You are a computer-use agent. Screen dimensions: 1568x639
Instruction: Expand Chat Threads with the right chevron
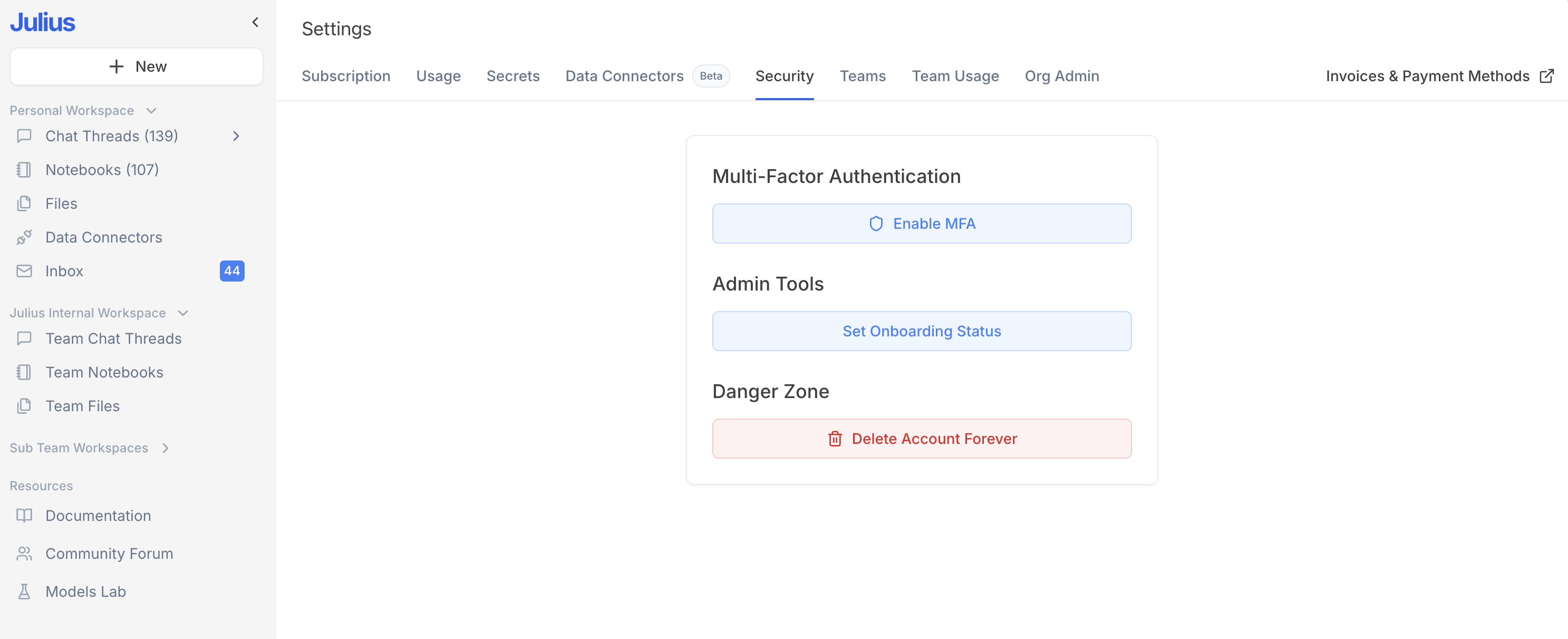pyautogui.click(x=236, y=135)
